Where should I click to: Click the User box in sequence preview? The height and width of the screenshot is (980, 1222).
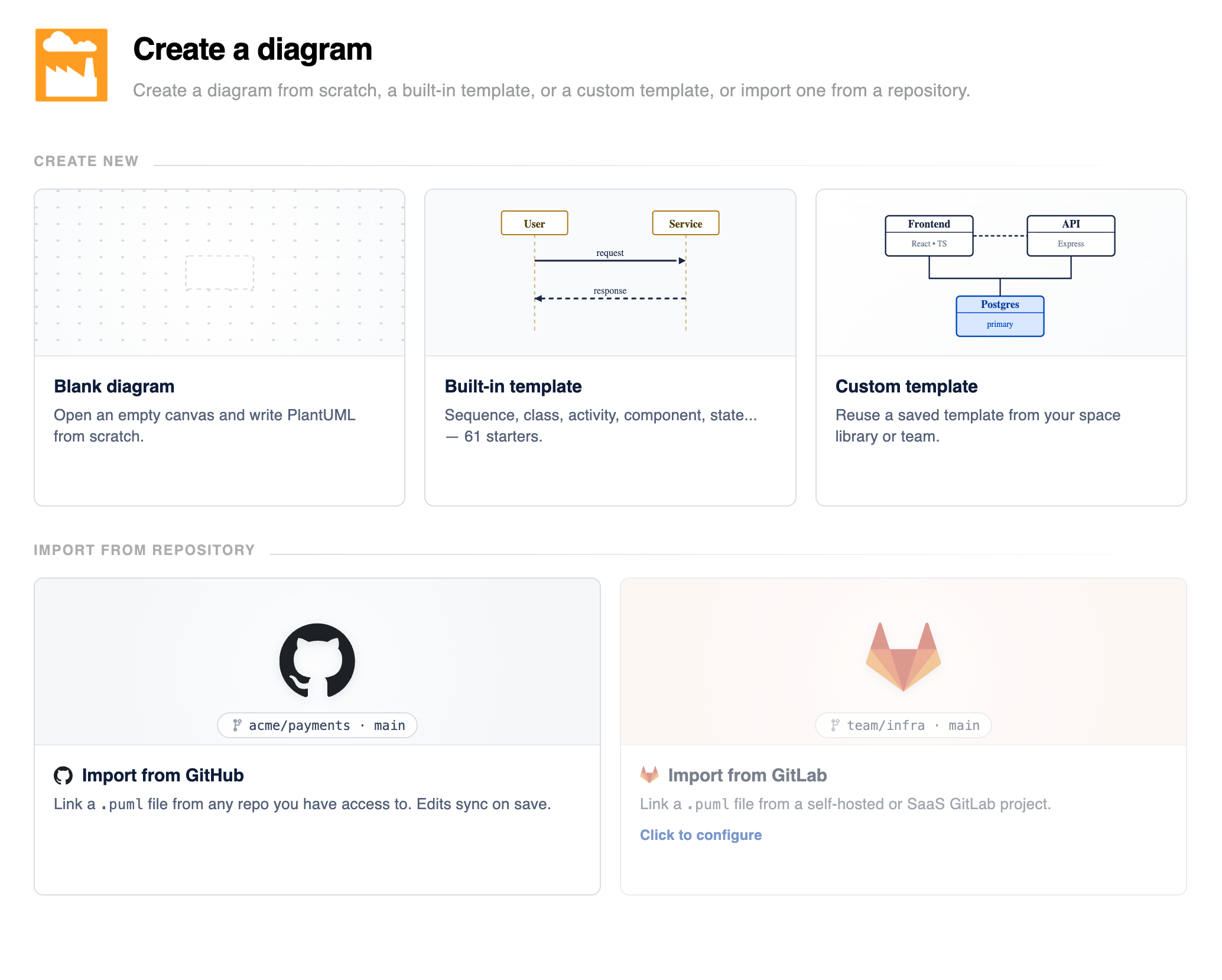pyautogui.click(x=534, y=223)
